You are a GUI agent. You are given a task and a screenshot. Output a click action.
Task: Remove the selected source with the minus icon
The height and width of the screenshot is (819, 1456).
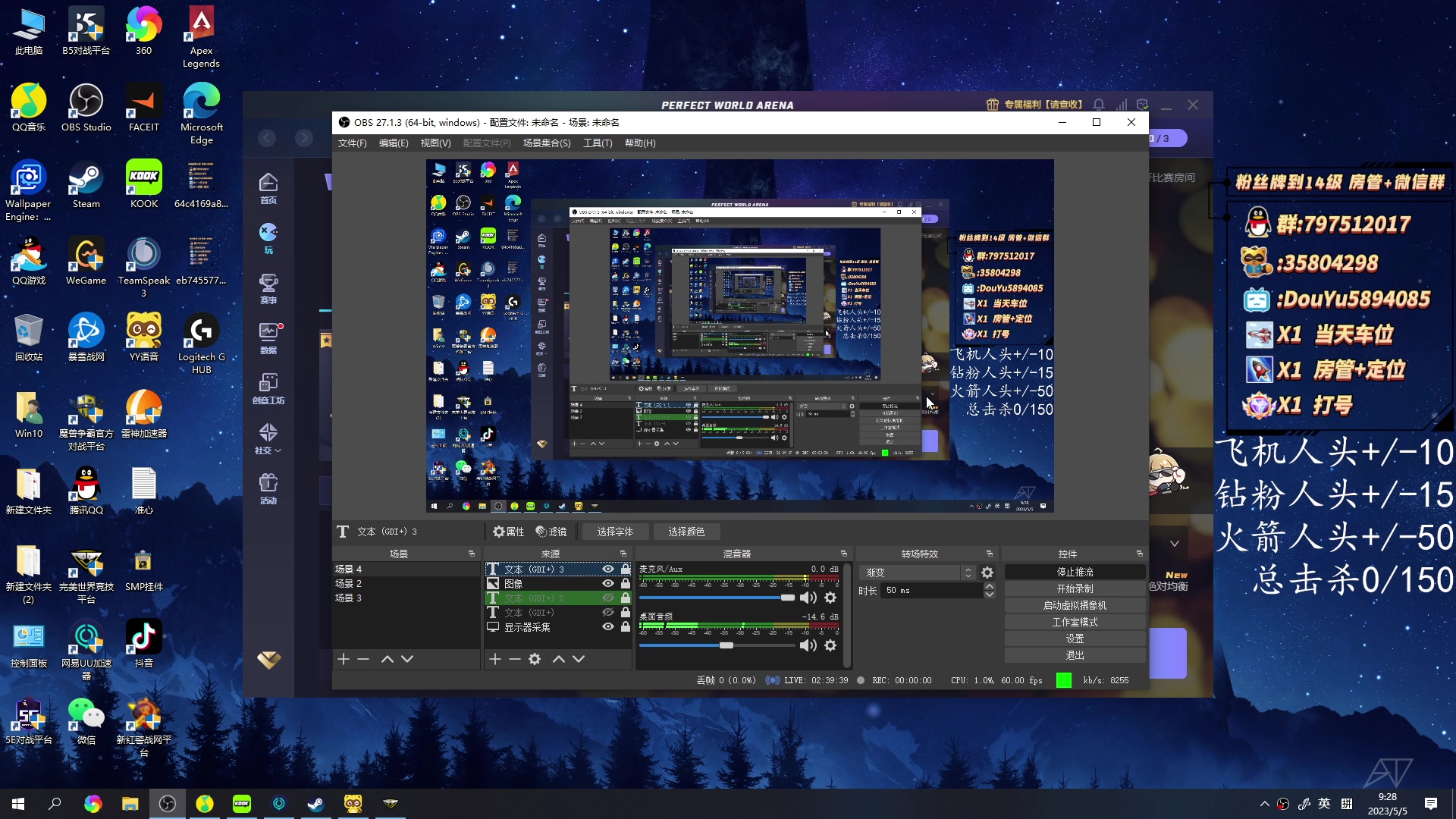click(515, 659)
